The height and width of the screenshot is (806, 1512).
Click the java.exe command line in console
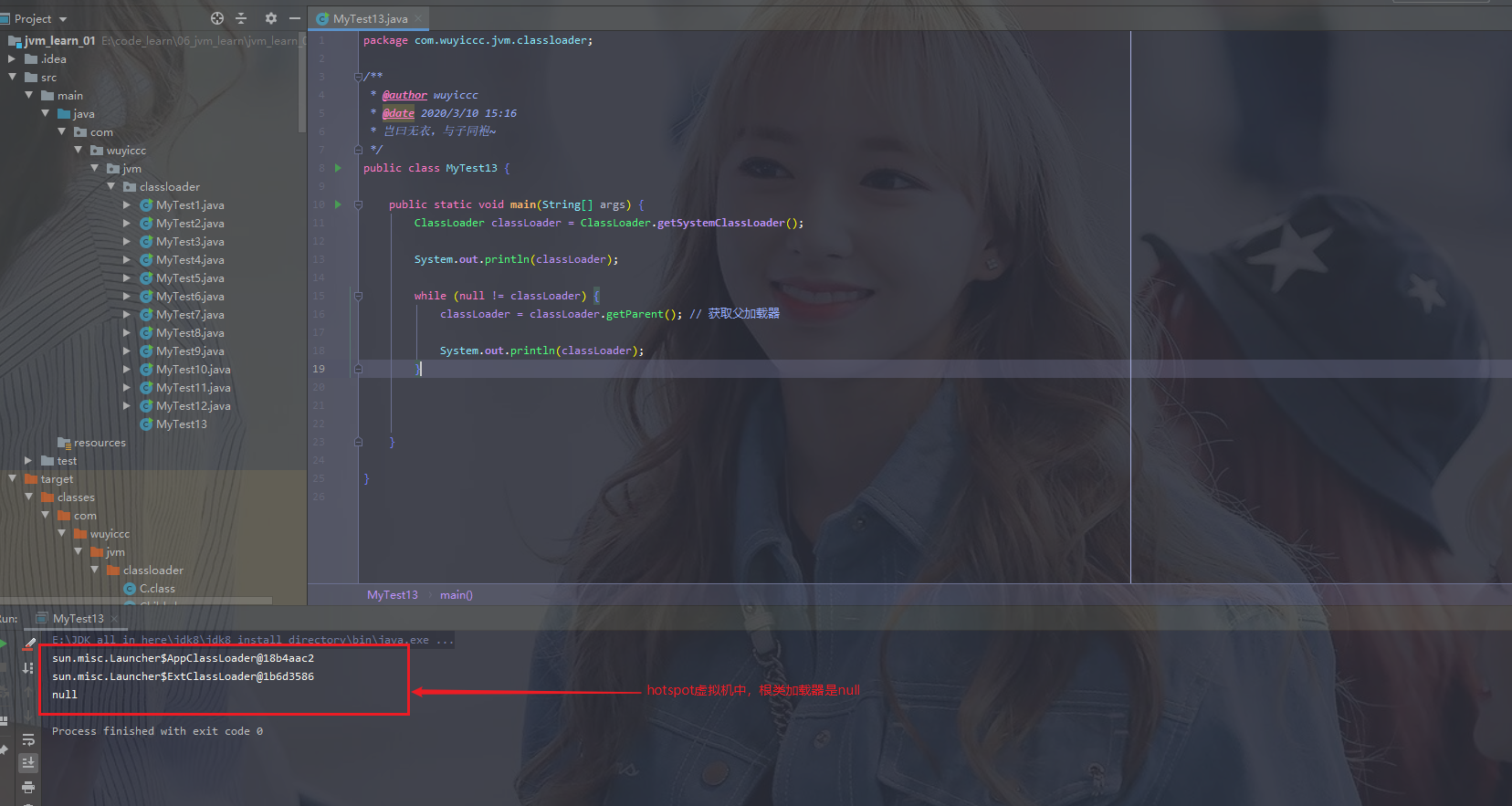point(253,640)
